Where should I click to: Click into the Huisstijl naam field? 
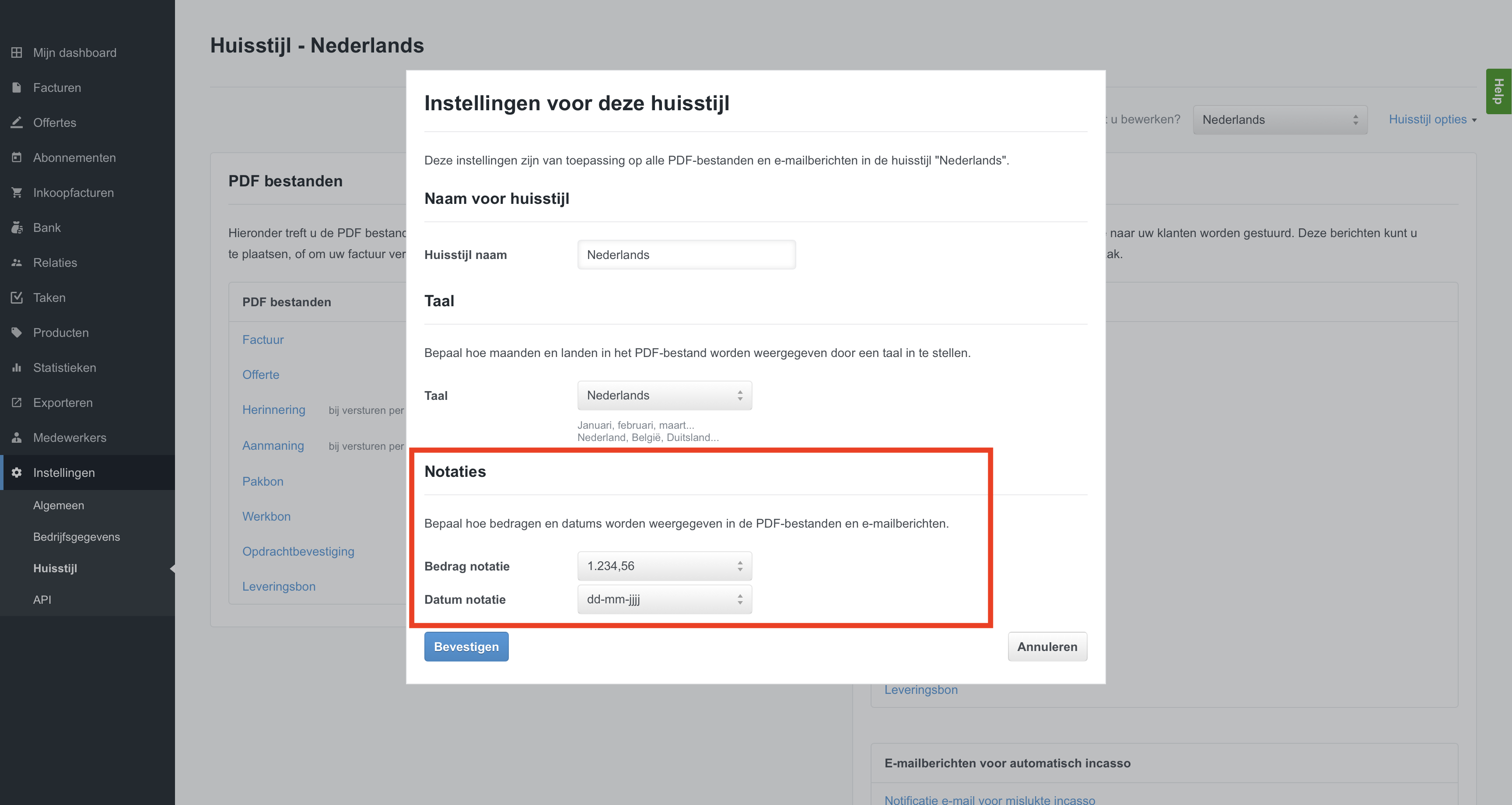pos(686,255)
